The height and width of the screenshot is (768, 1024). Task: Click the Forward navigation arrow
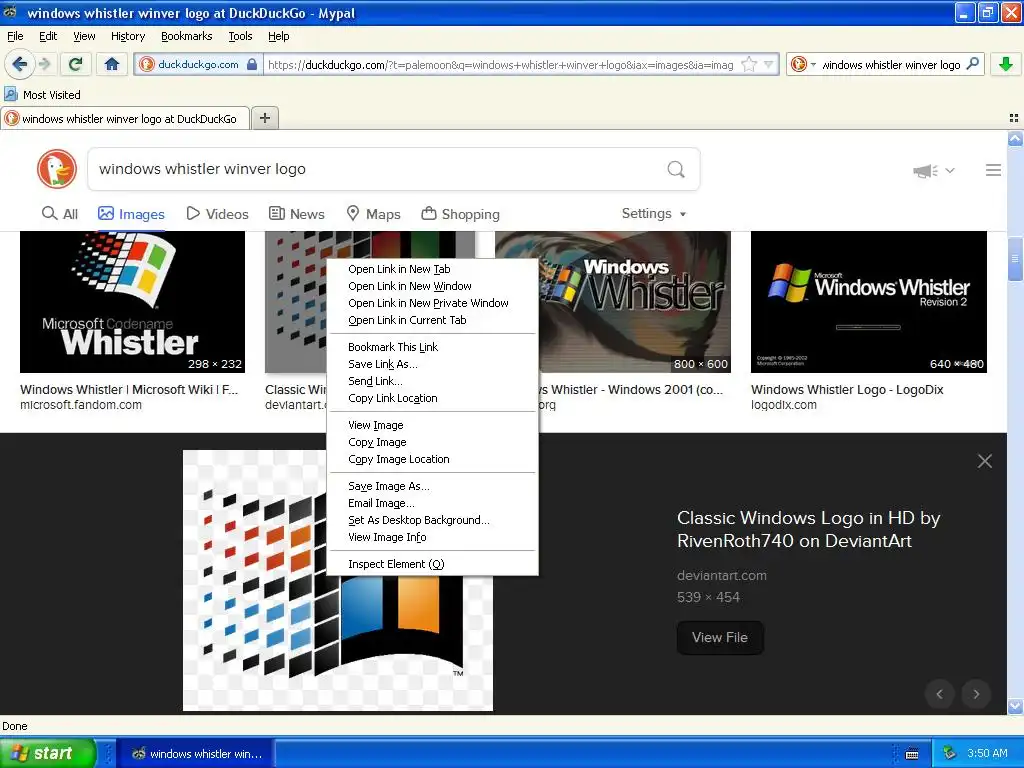[45, 64]
